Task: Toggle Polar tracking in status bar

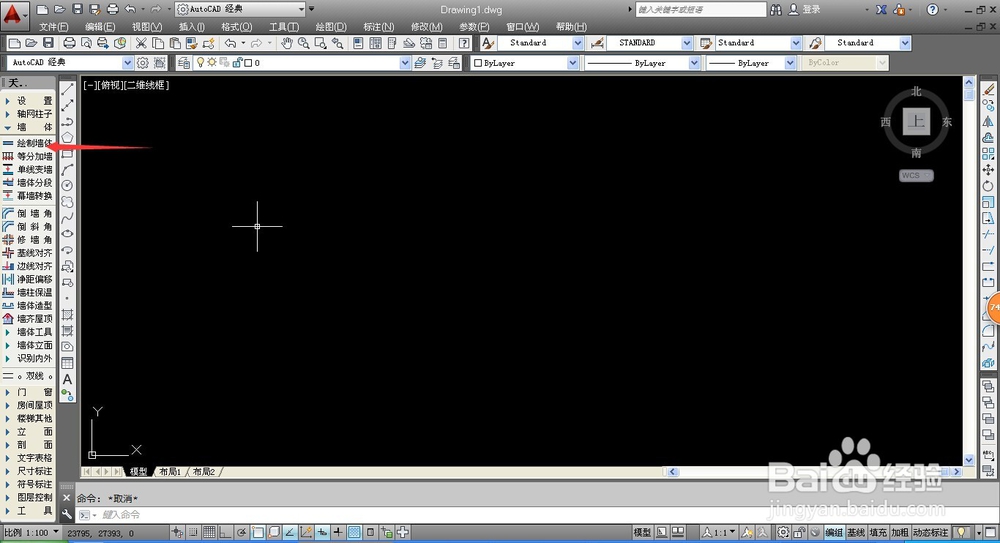Action: [x=241, y=532]
